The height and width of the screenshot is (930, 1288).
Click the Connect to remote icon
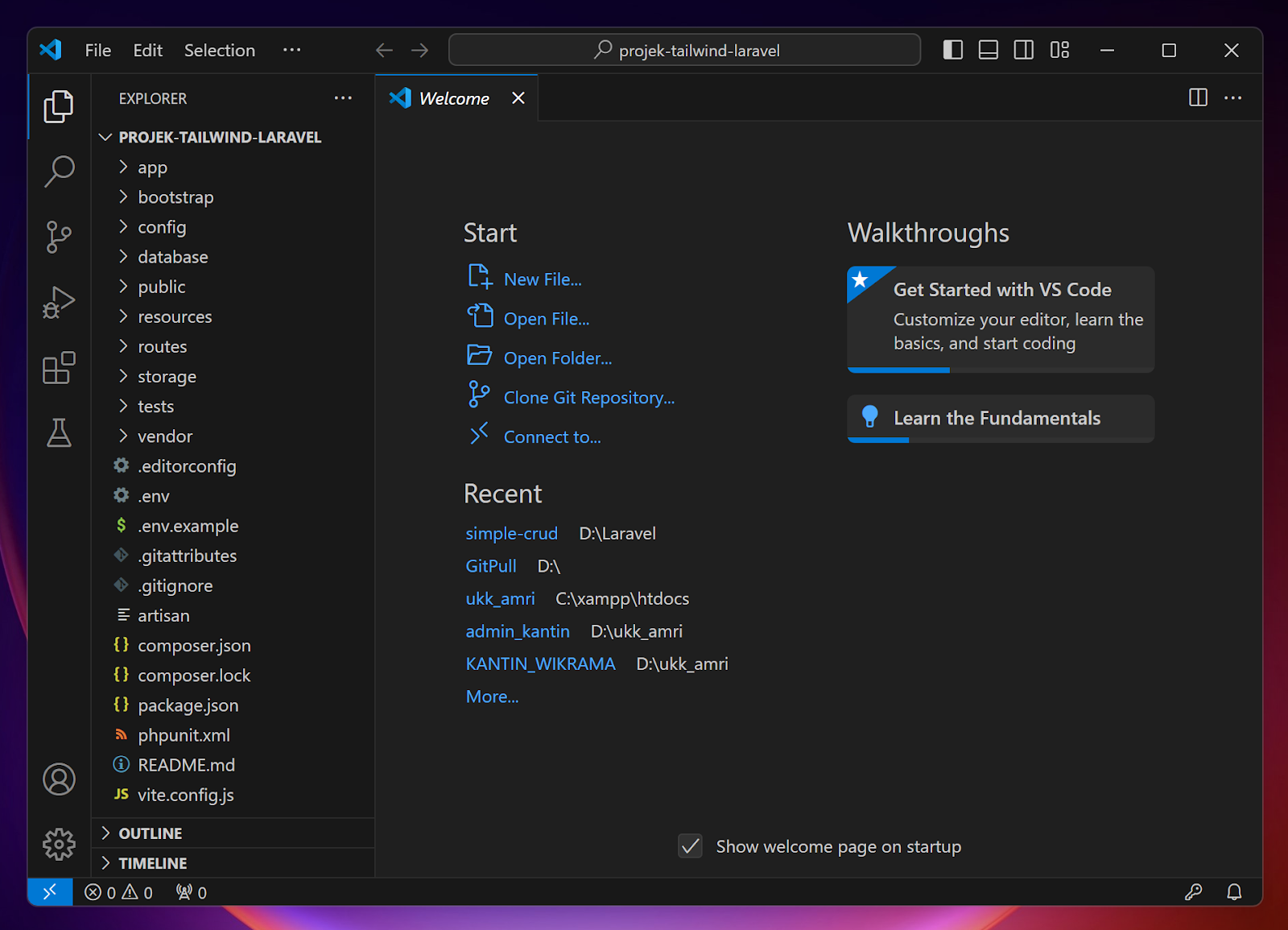point(479,434)
